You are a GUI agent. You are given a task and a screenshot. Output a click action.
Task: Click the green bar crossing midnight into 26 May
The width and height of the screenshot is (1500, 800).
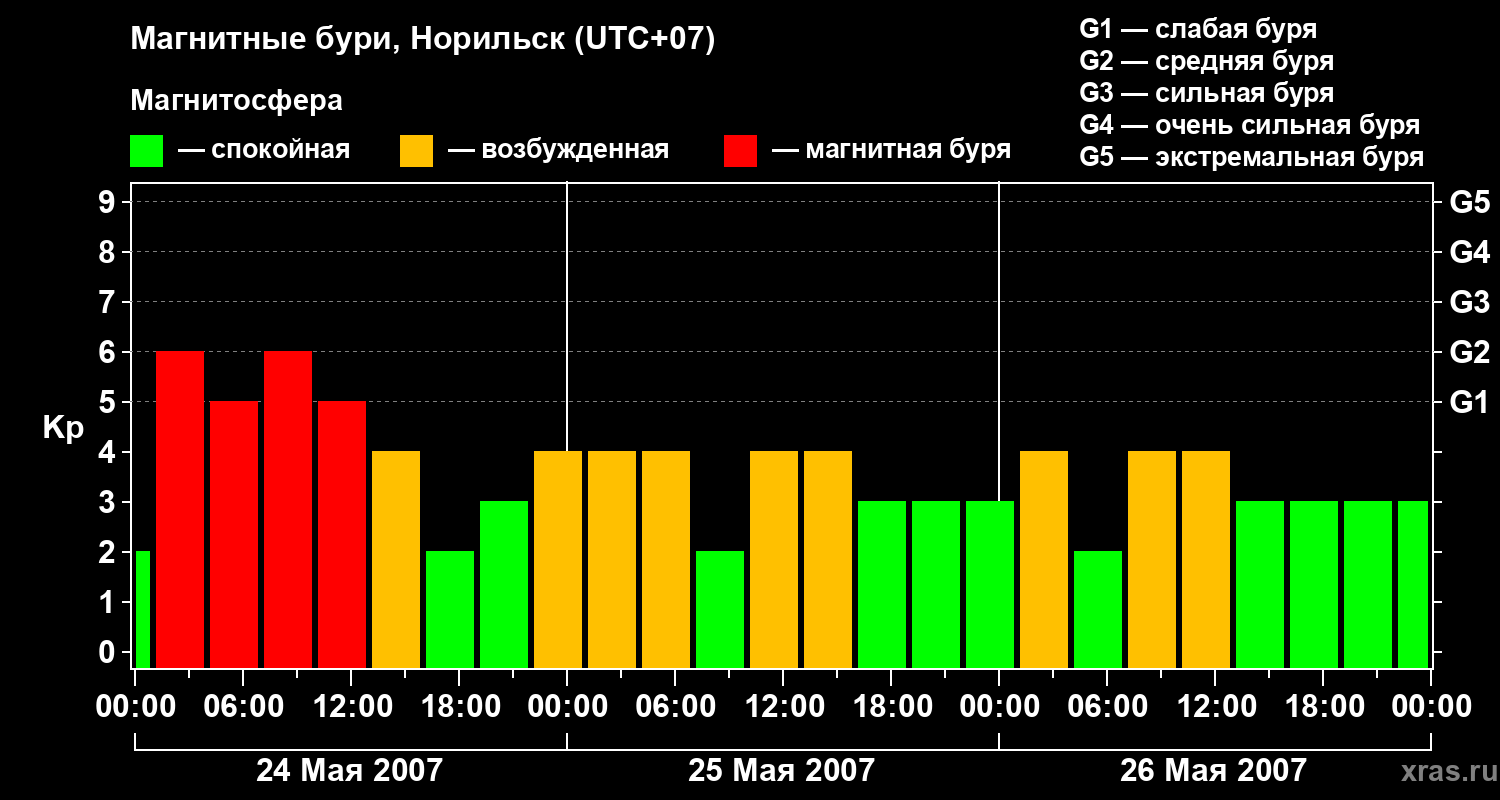pos(990,584)
